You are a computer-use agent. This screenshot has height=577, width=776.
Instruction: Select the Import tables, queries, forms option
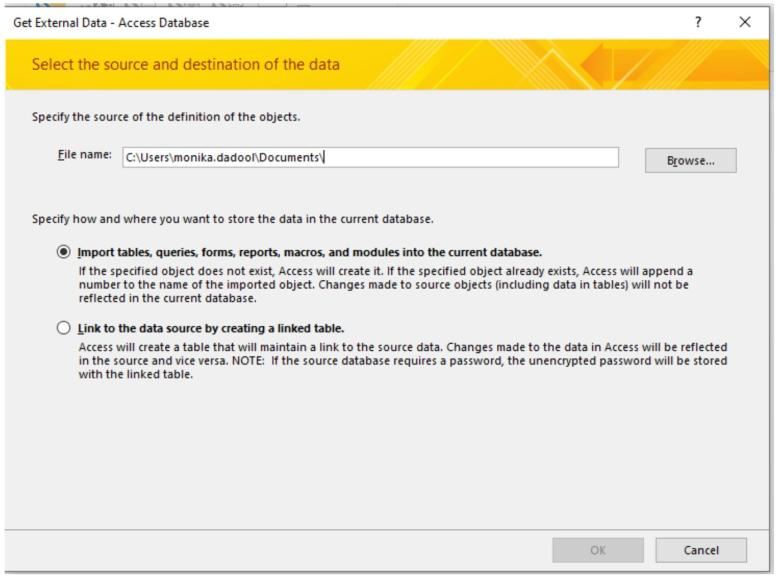[x=63, y=252]
